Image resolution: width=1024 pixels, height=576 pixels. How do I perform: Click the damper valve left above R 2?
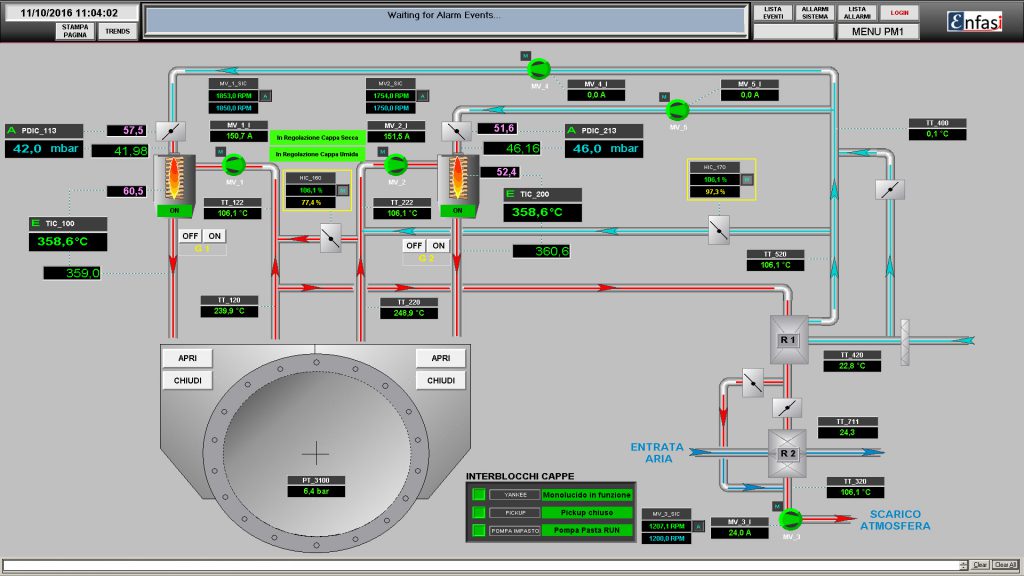[x=753, y=383]
